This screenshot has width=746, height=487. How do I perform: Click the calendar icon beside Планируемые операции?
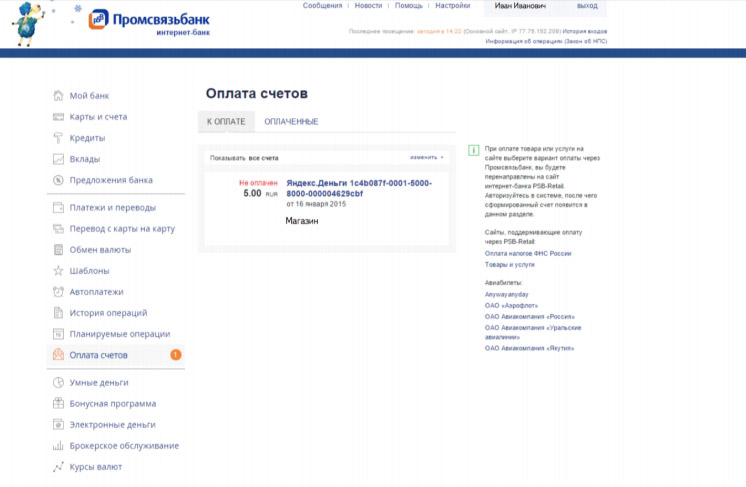coord(58,334)
